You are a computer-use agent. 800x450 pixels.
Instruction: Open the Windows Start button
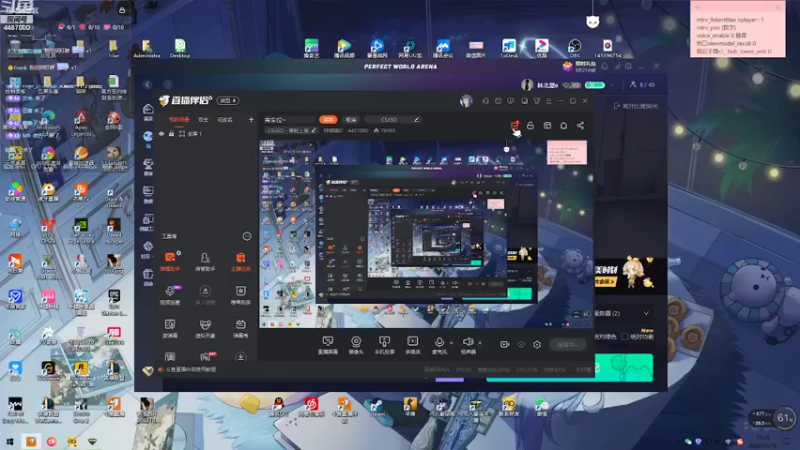click(x=9, y=442)
